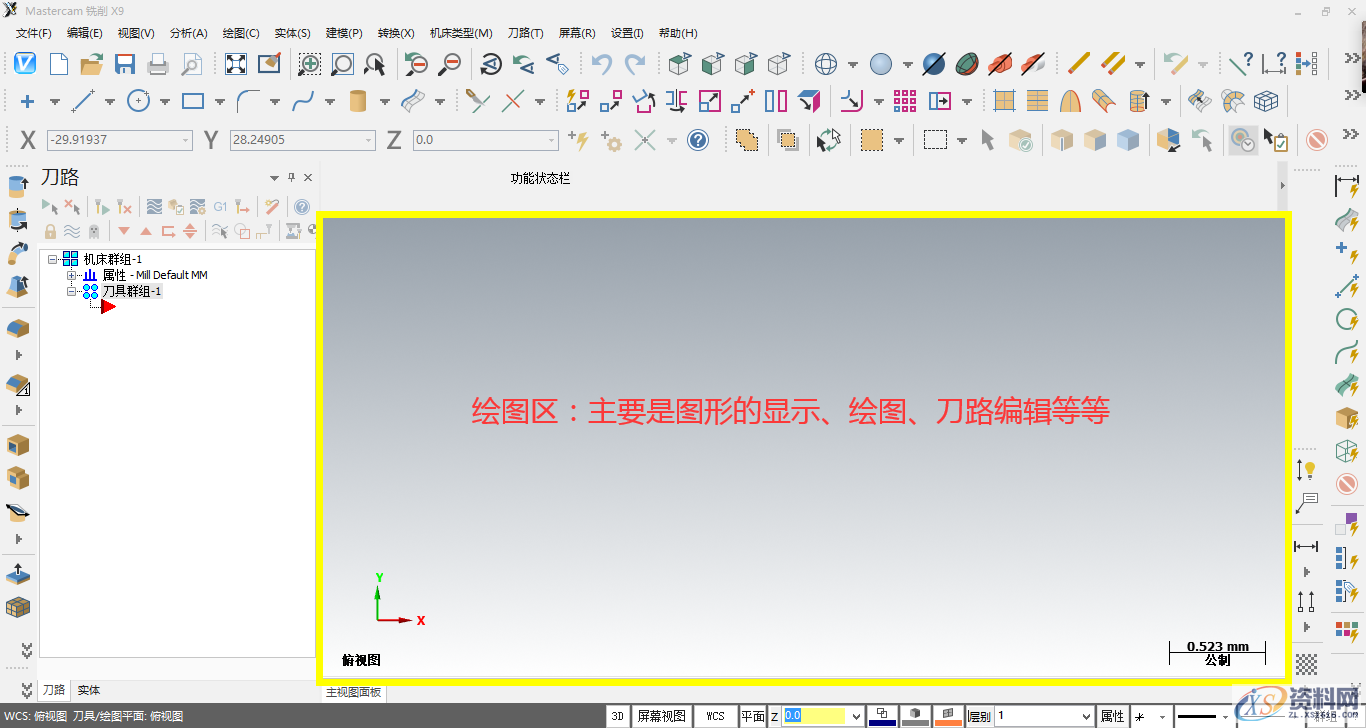The height and width of the screenshot is (728, 1366).
Task: Run the Backplot toolpath icon
Action: tap(155, 207)
